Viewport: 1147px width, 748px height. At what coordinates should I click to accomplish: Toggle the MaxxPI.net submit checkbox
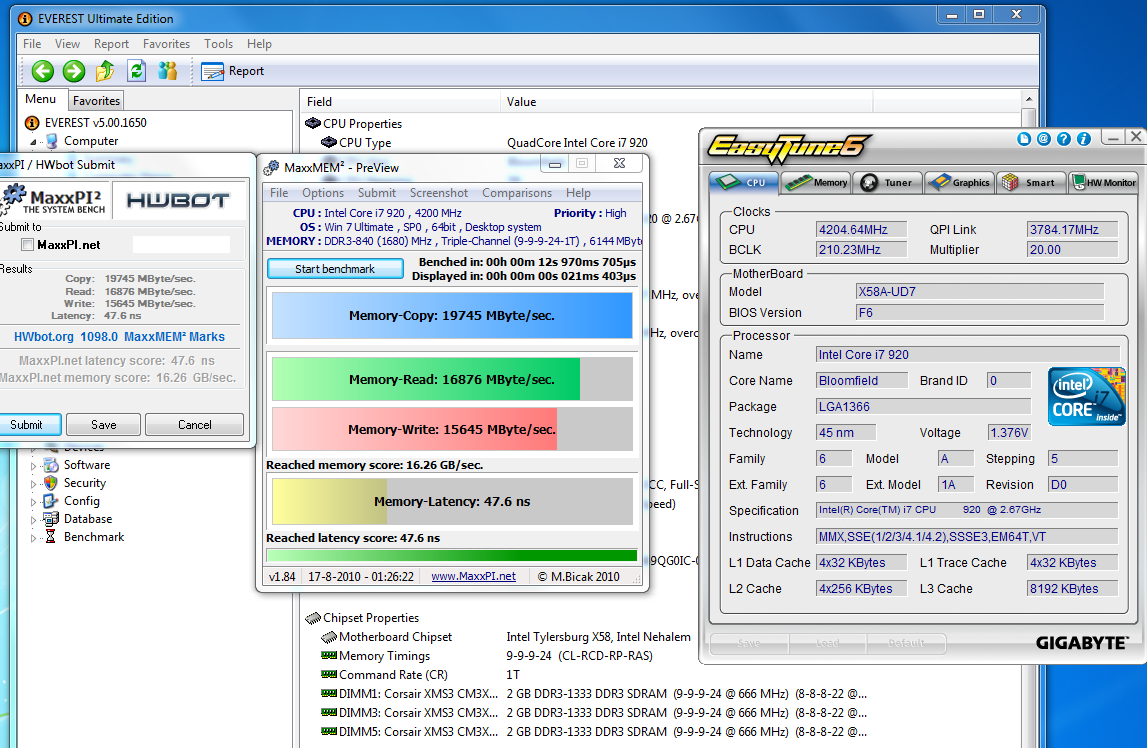click(x=28, y=245)
